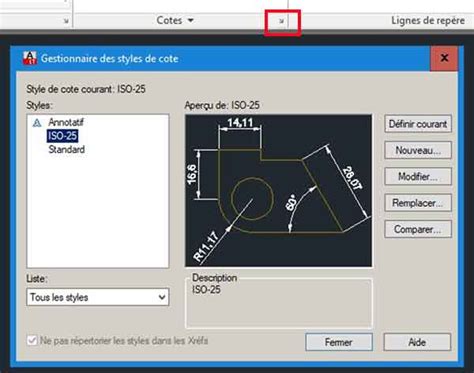Screen dimensions: 474x373
Task: Open the Liste 'Tous les styles' dropdown
Action: coord(98,297)
